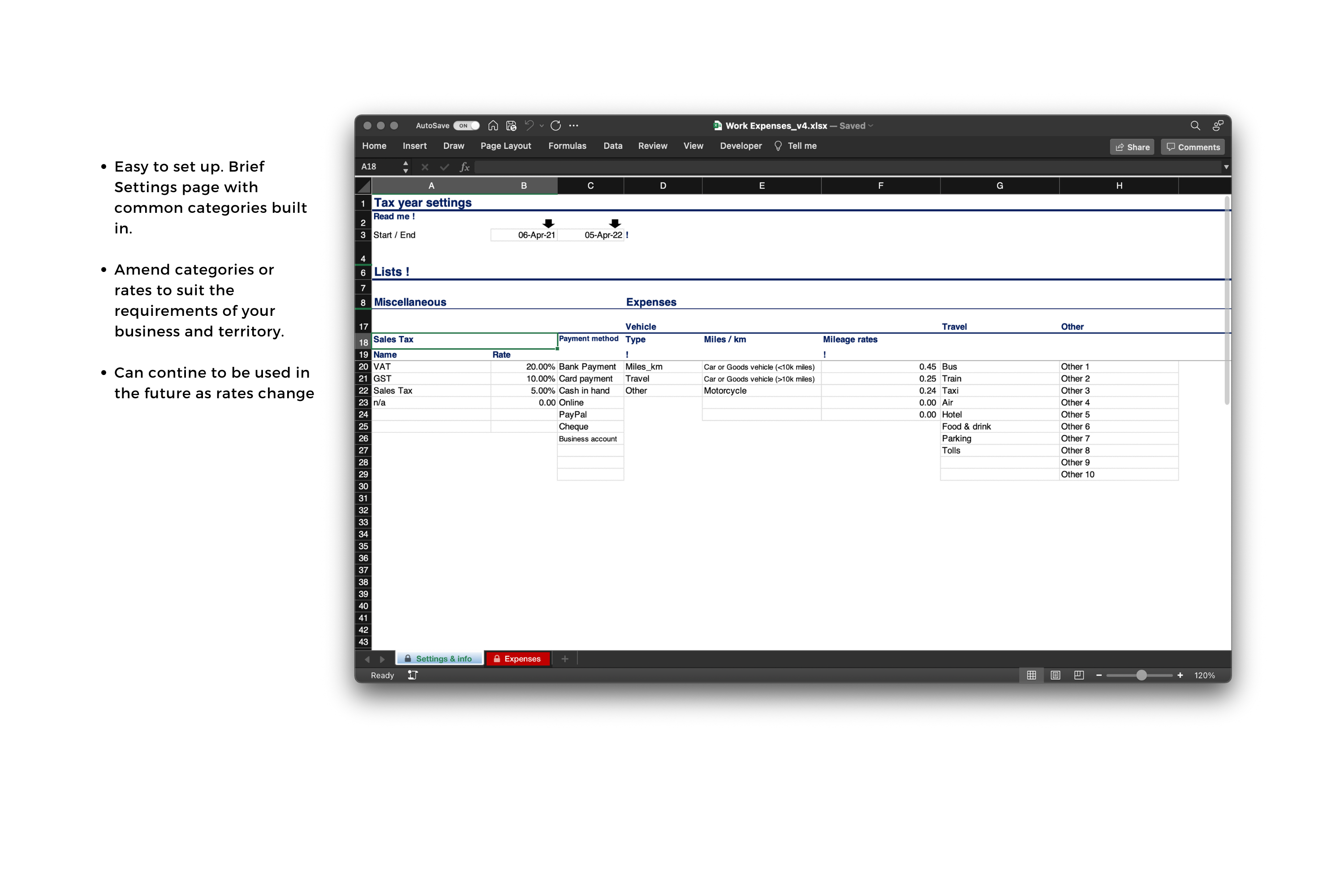Switch to Page Layout view icon
The width and height of the screenshot is (1344, 896).
coord(1055,675)
